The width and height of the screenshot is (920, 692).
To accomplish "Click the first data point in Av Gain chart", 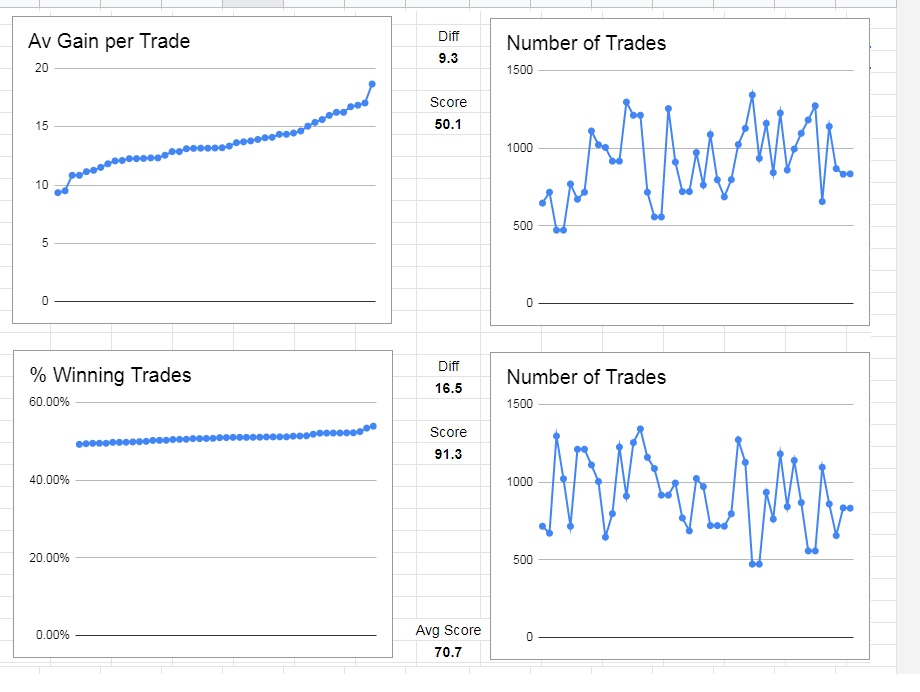I will point(58,192).
